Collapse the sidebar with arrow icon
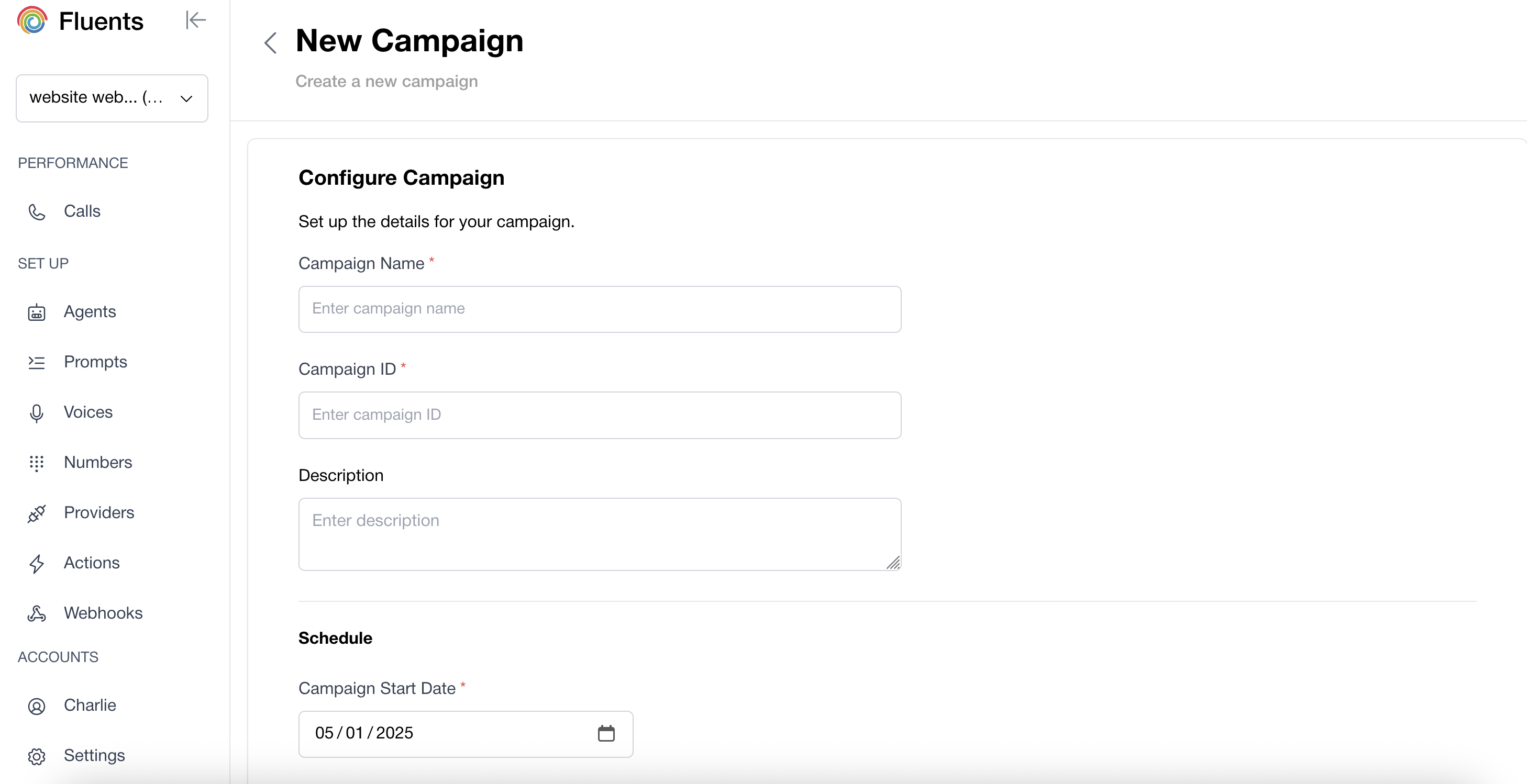The image size is (1527, 784). 195,20
